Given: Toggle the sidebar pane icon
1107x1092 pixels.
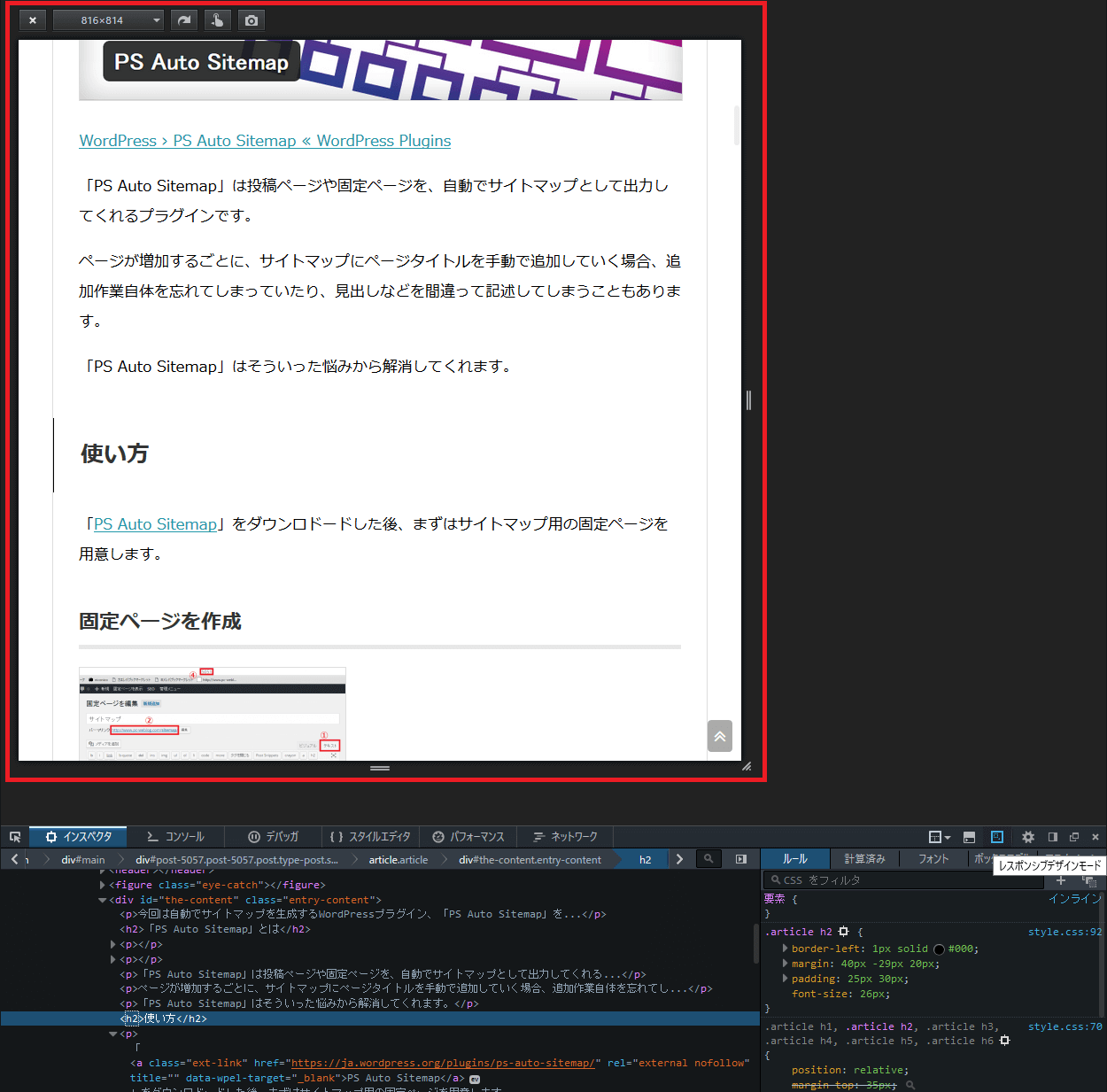Looking at the screenshot, I should click(741, 859).
